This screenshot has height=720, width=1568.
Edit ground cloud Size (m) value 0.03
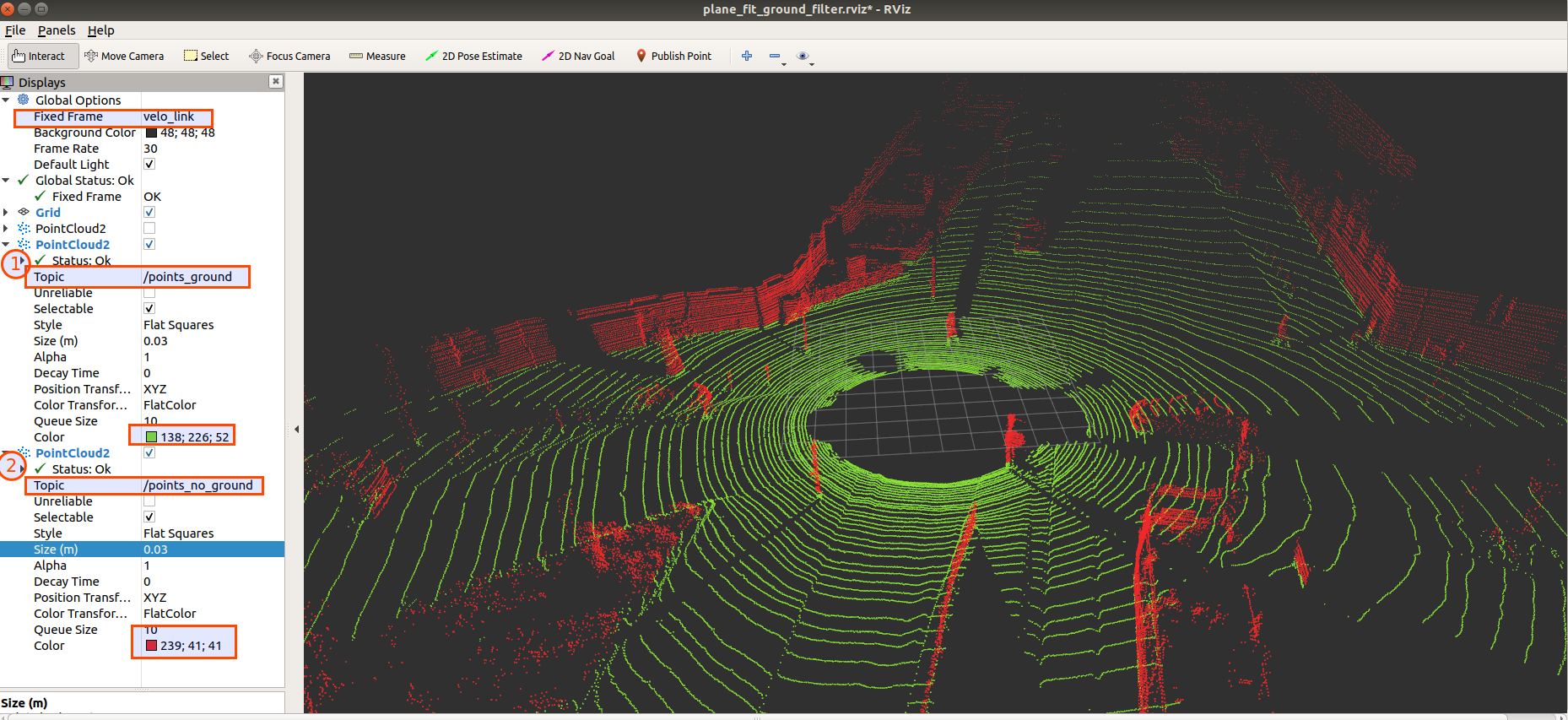[x=213, y=341]
